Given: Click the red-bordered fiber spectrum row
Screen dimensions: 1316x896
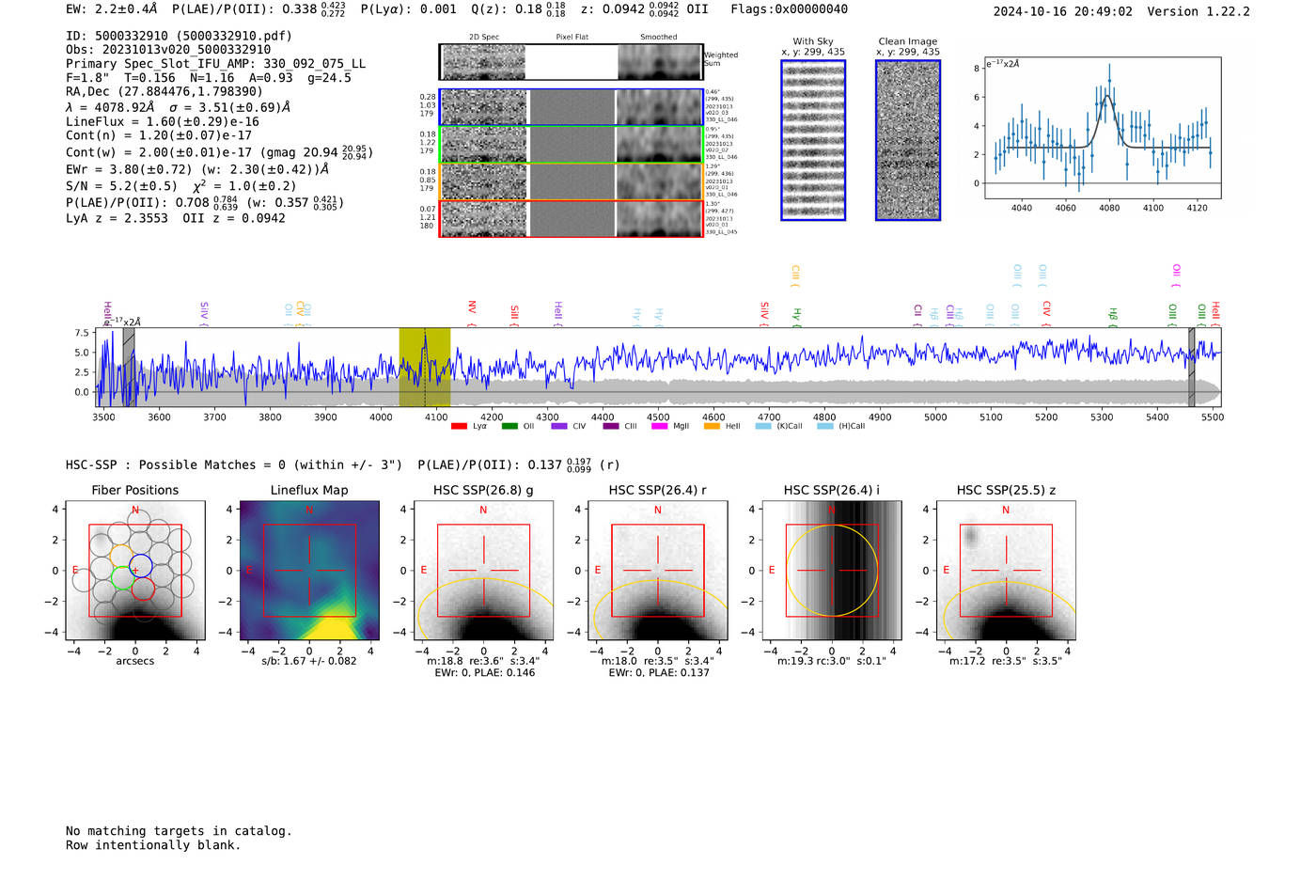Looking at the screenshot, I should 572,218.
